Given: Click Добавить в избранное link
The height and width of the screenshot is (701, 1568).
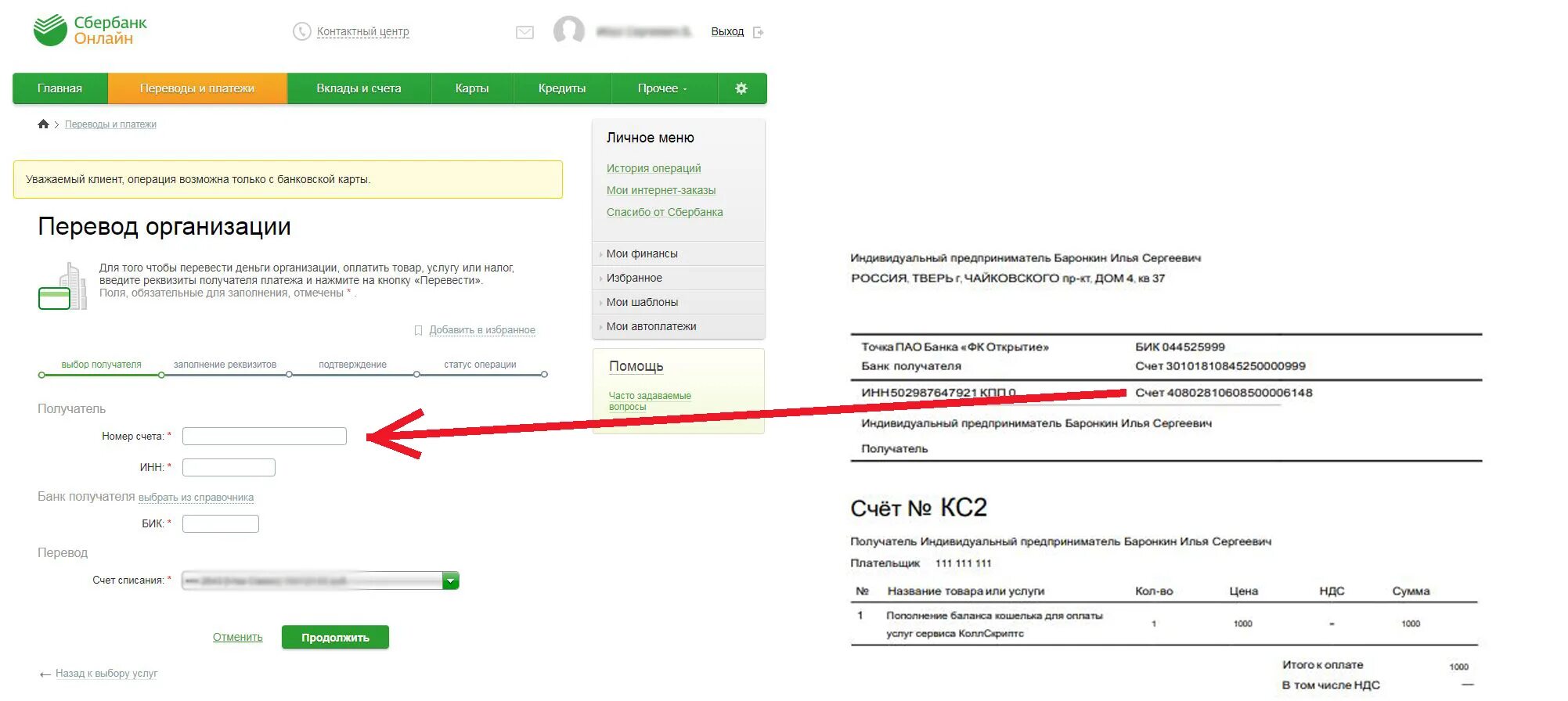Looking at the screenshot, I should coord(482,330).
